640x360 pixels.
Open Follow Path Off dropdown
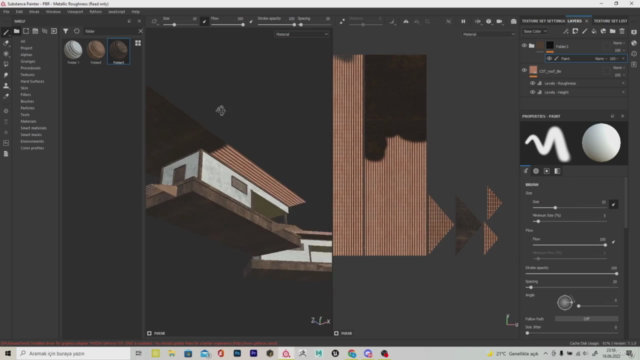[x=587, y=319]
